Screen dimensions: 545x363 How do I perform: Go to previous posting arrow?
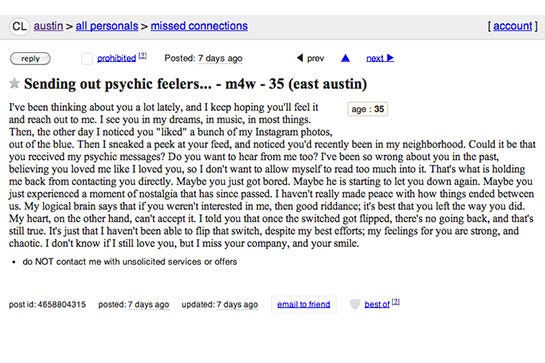pyautogui.click(x=300, y=58)
